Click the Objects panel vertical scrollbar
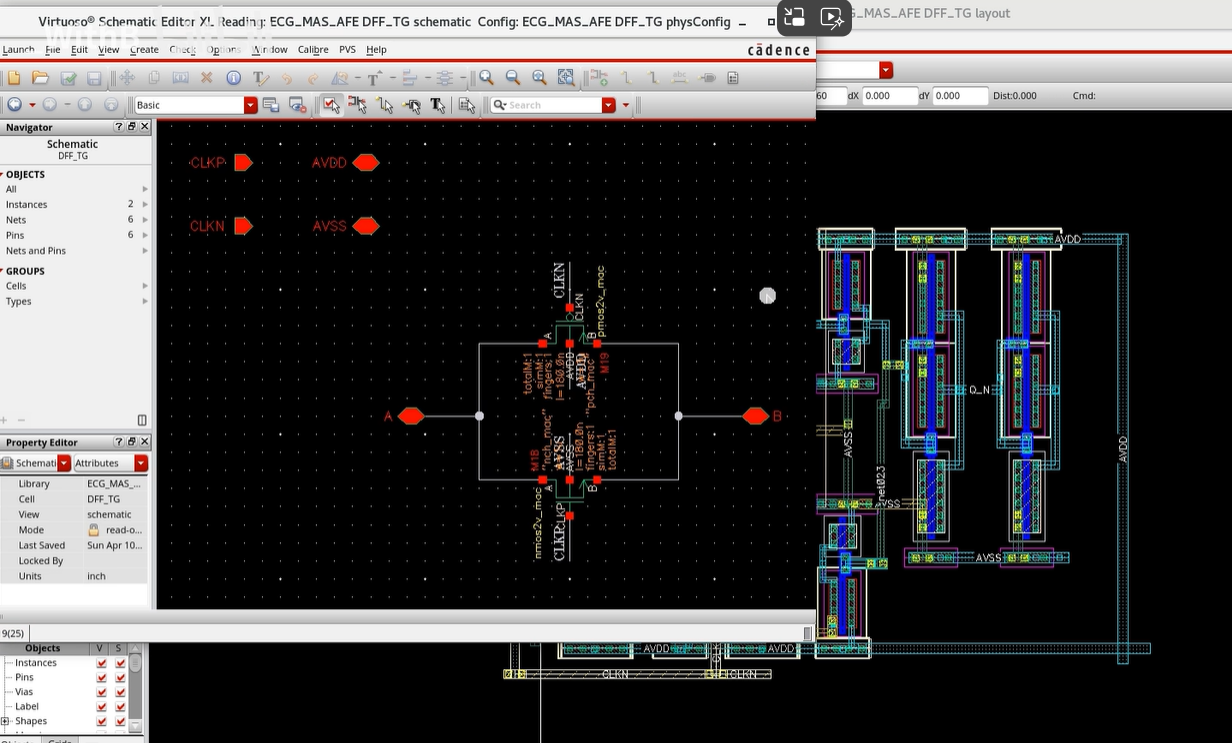The image size is (1232, 743). pyautogui.click(x=135, y=692)
